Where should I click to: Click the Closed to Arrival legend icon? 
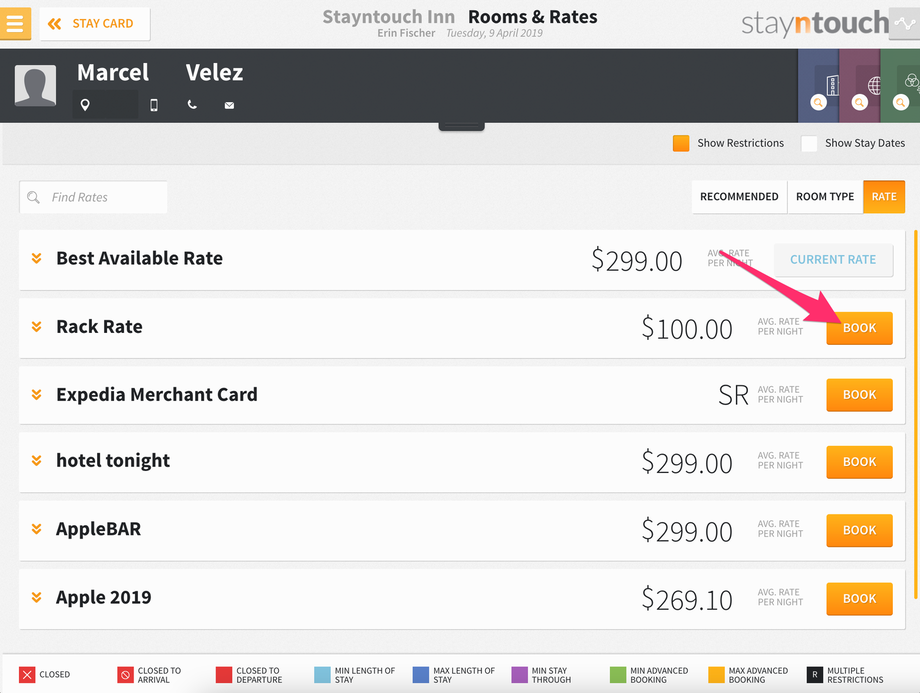coord(126,675)
